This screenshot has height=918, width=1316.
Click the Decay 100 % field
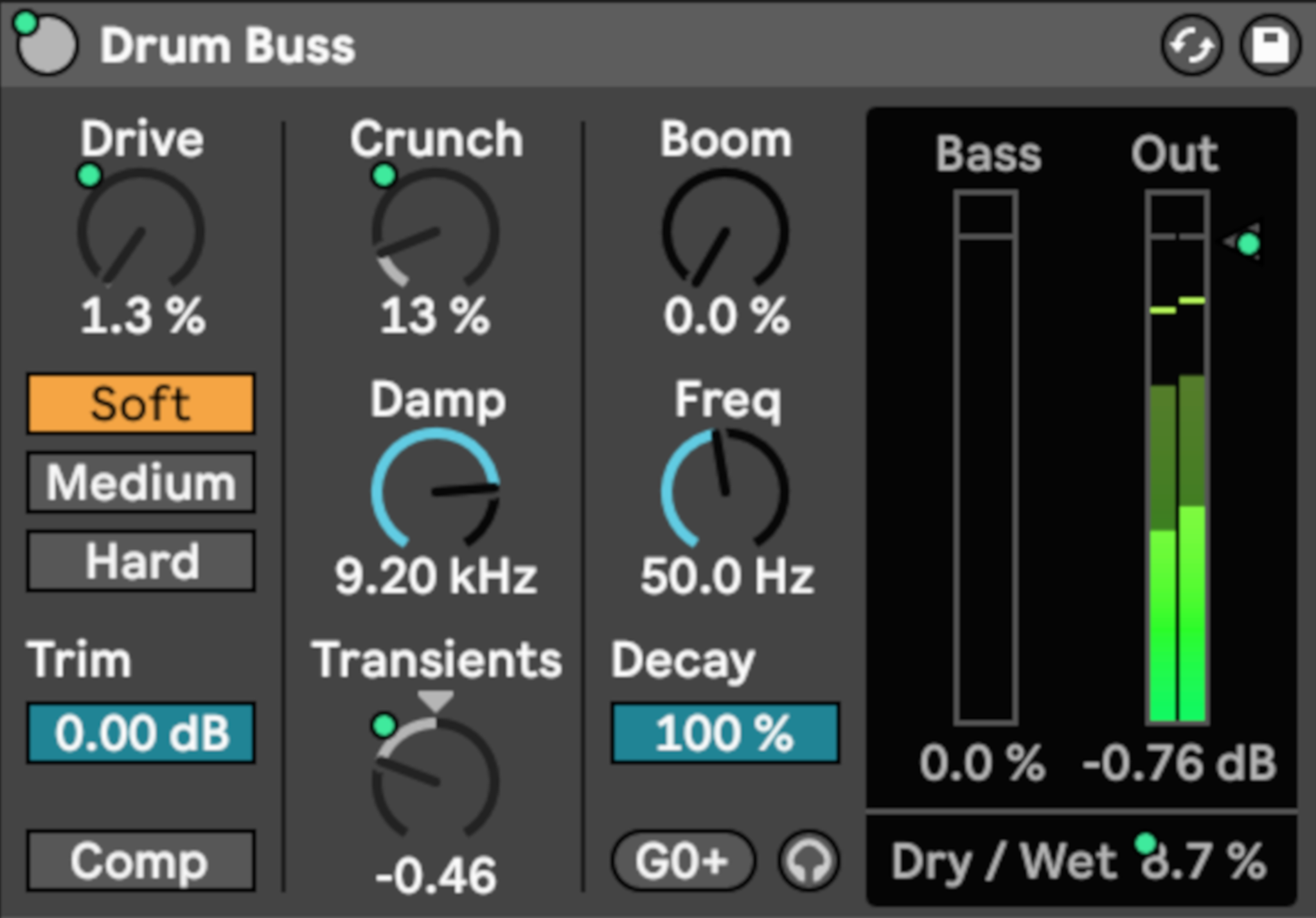(725, 733)
